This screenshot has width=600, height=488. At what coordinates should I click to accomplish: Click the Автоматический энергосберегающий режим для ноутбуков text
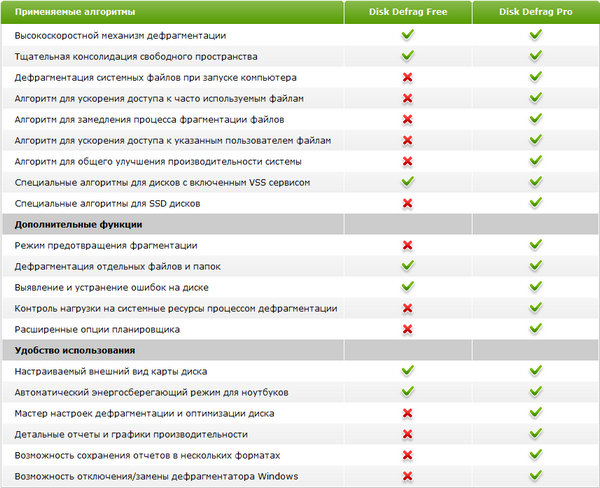pyautogui.click(x=150, y=392)
